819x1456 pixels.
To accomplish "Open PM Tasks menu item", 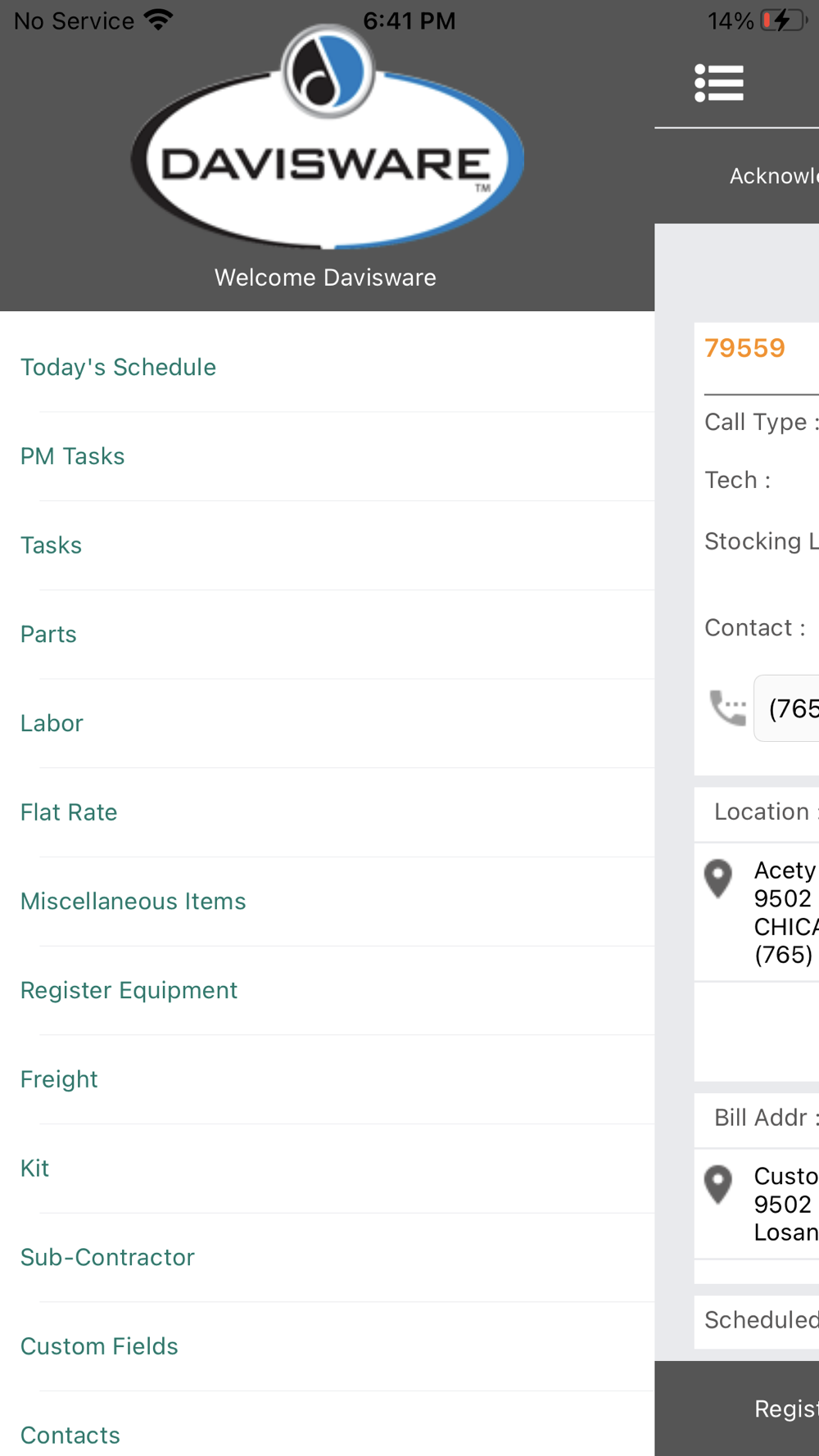I will coord(73,456).
